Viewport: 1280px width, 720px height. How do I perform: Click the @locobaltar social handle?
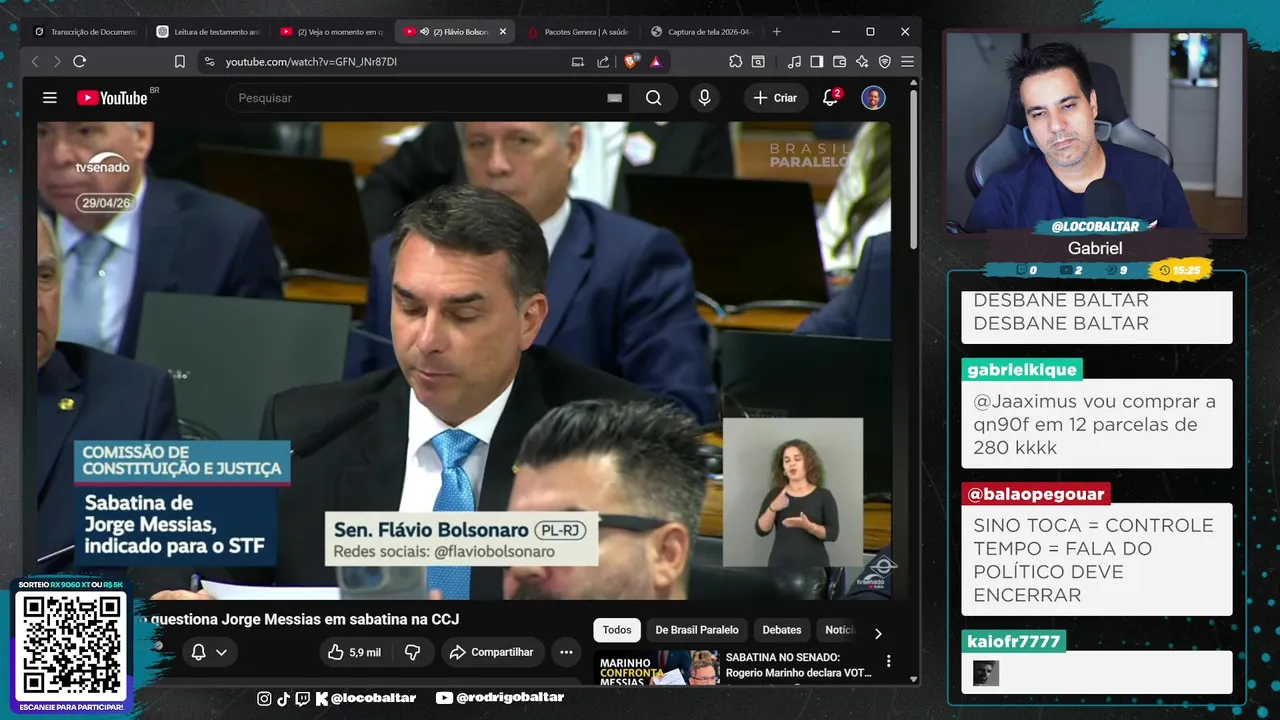(x=373, y=698)
